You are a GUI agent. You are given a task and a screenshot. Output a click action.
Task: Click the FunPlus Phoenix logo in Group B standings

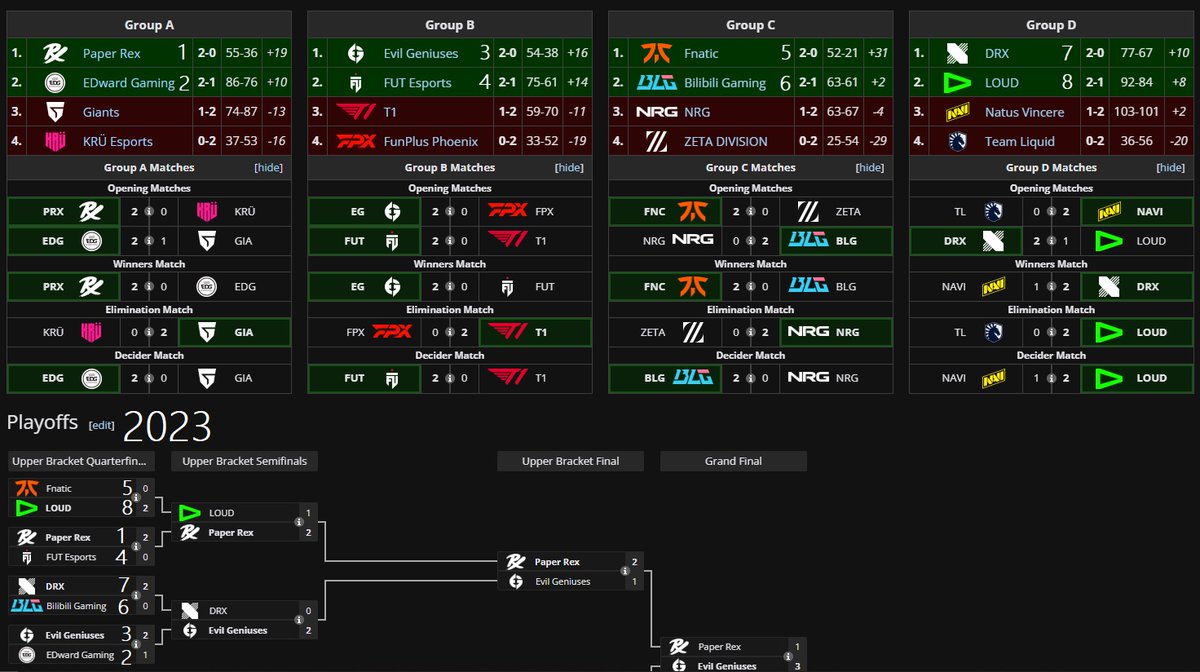[355, 141]
